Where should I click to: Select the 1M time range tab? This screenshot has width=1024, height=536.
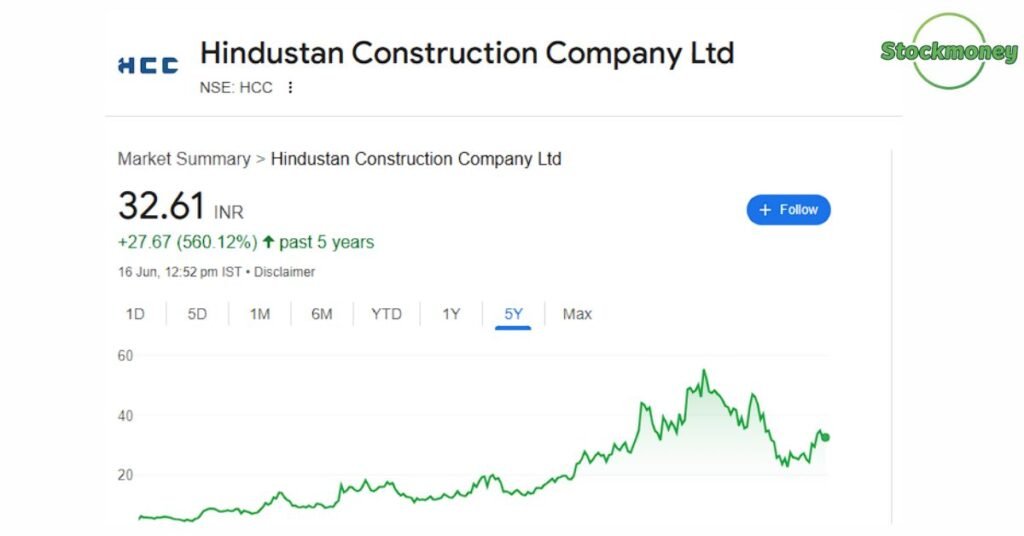260,314
